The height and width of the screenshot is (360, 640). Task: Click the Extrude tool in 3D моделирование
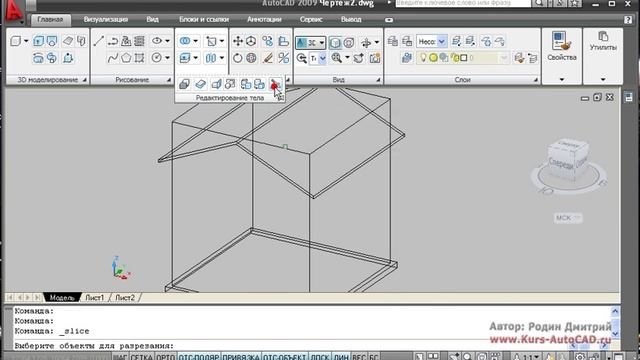pyautogui.click(x=38, y=41)
